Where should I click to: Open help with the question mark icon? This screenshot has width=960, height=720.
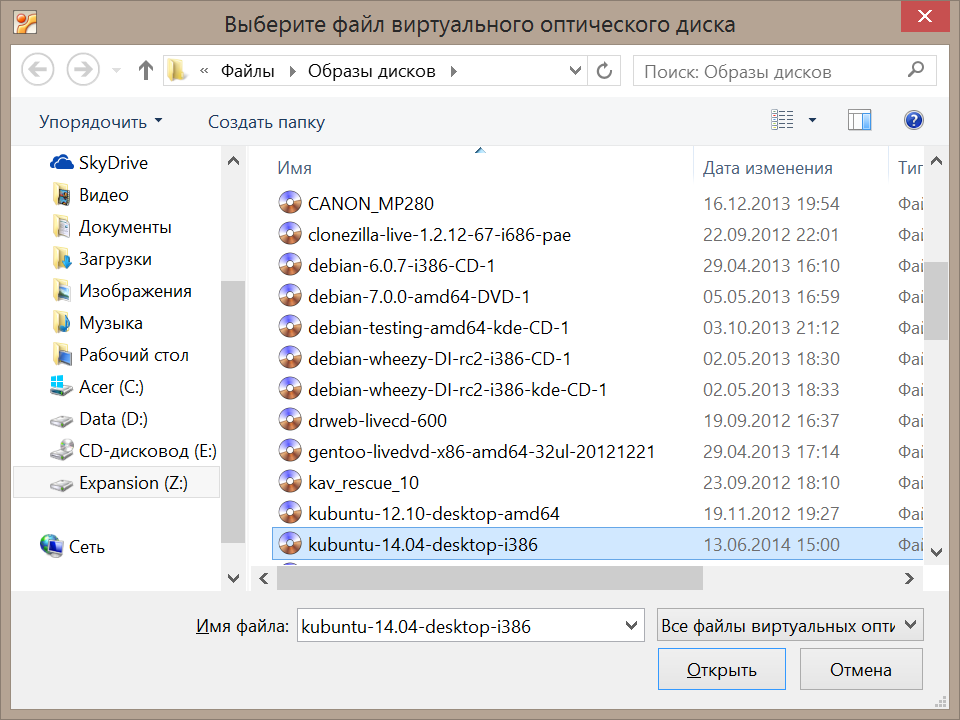click(x=913, y=120)
